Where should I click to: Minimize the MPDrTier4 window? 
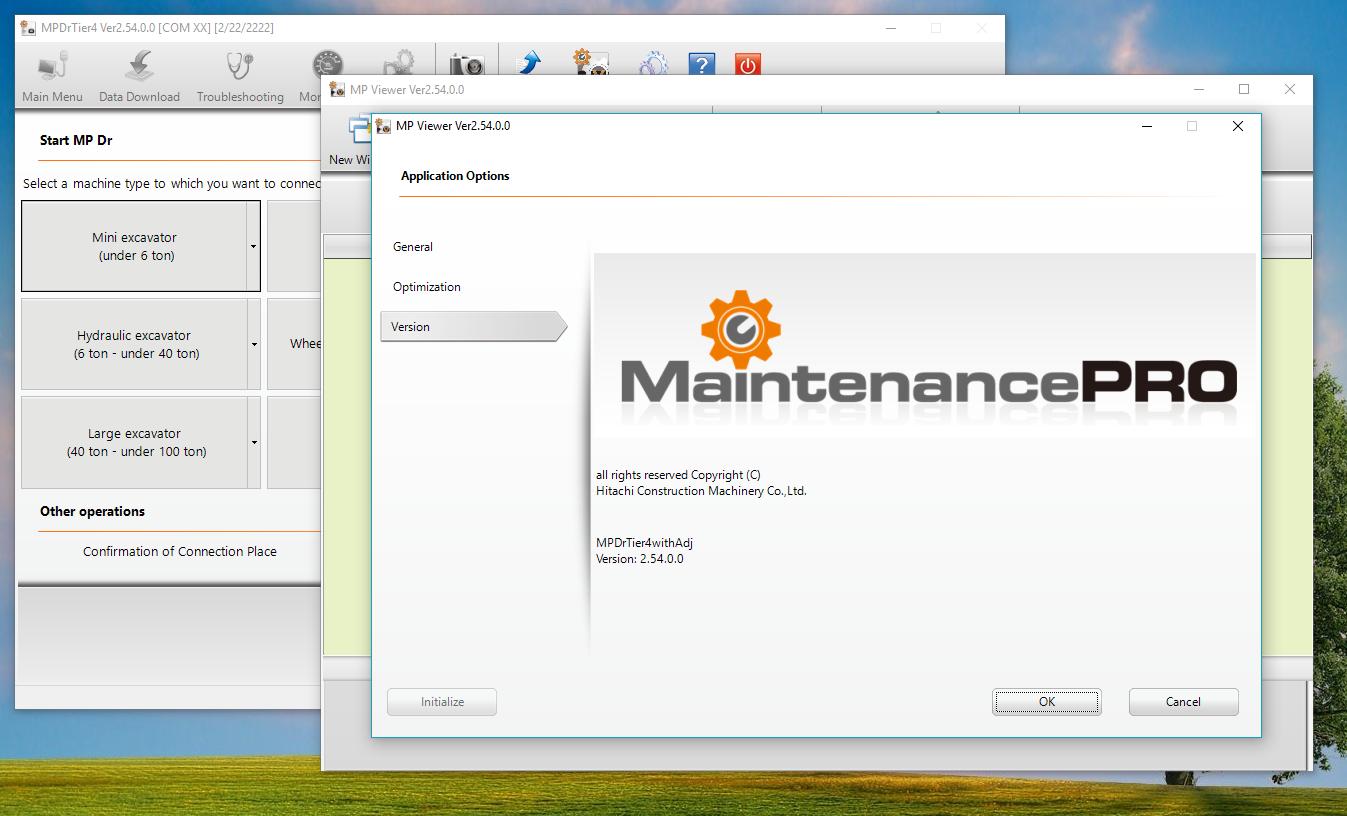891,28
